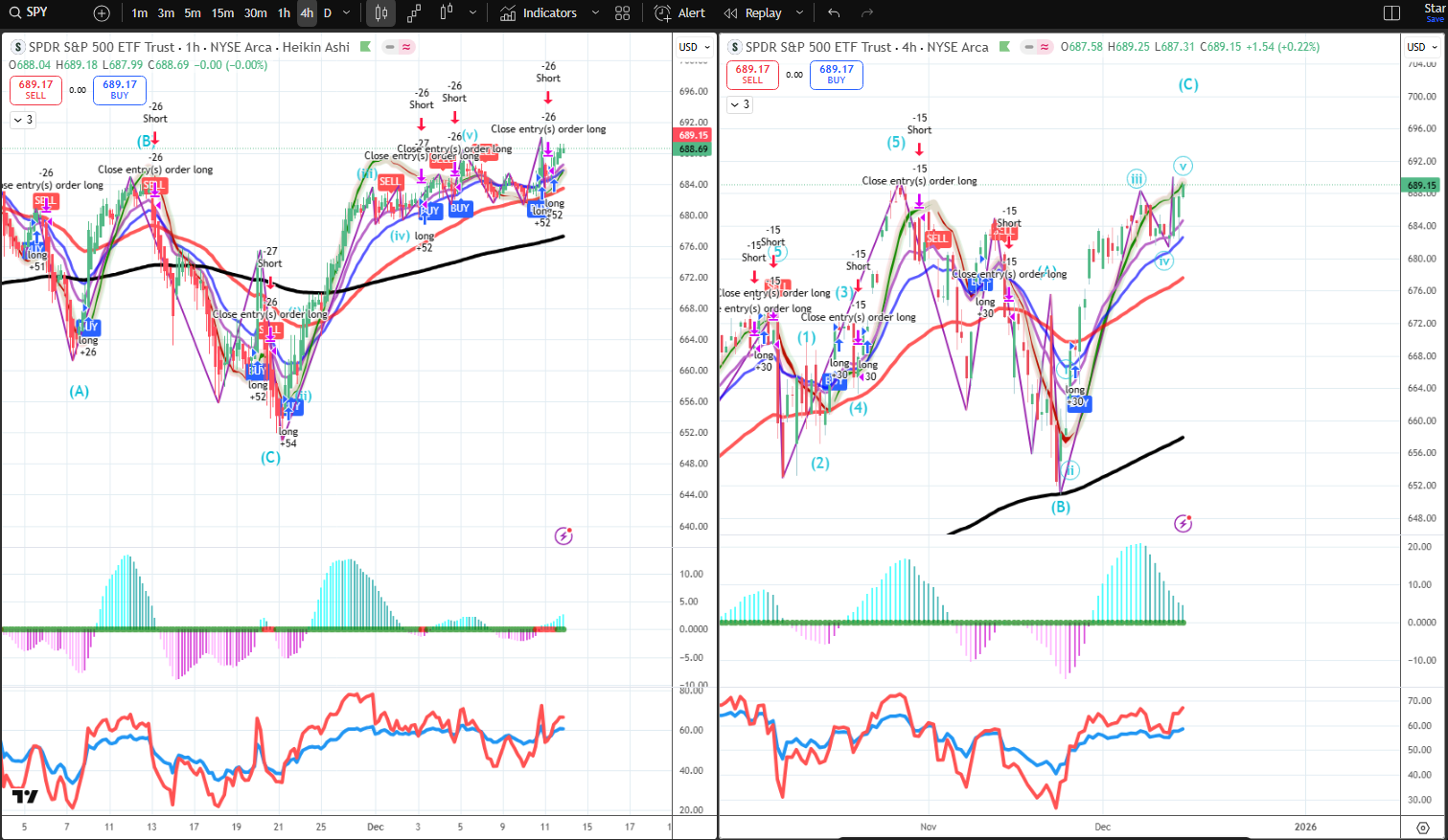Undo the last chart action
The height and width of the screenshot is (840, 1448).
click(x=834, y=13)
